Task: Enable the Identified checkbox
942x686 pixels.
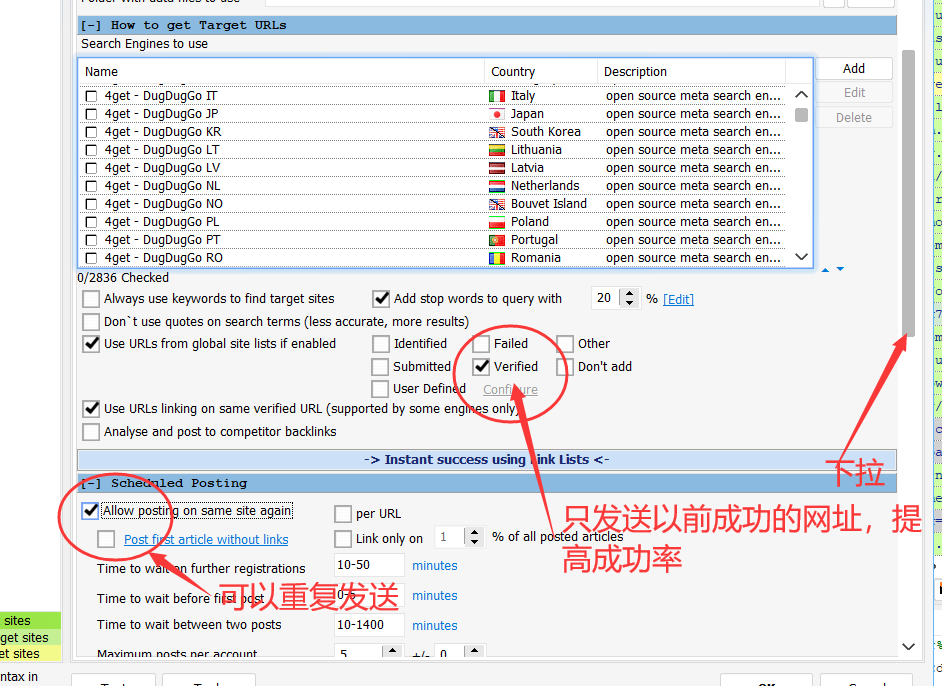Action: coord(380,343)
